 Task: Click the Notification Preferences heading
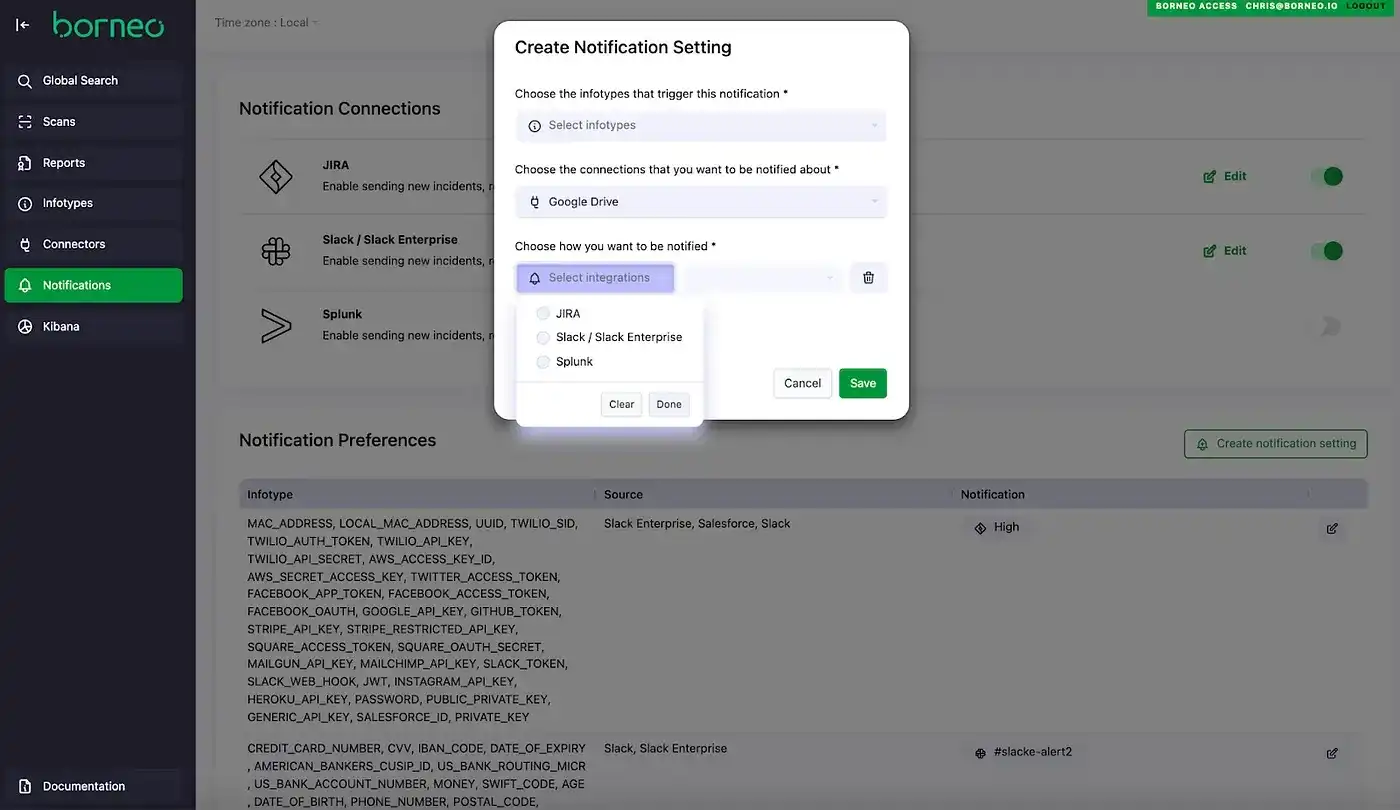[x=337, y=441]
